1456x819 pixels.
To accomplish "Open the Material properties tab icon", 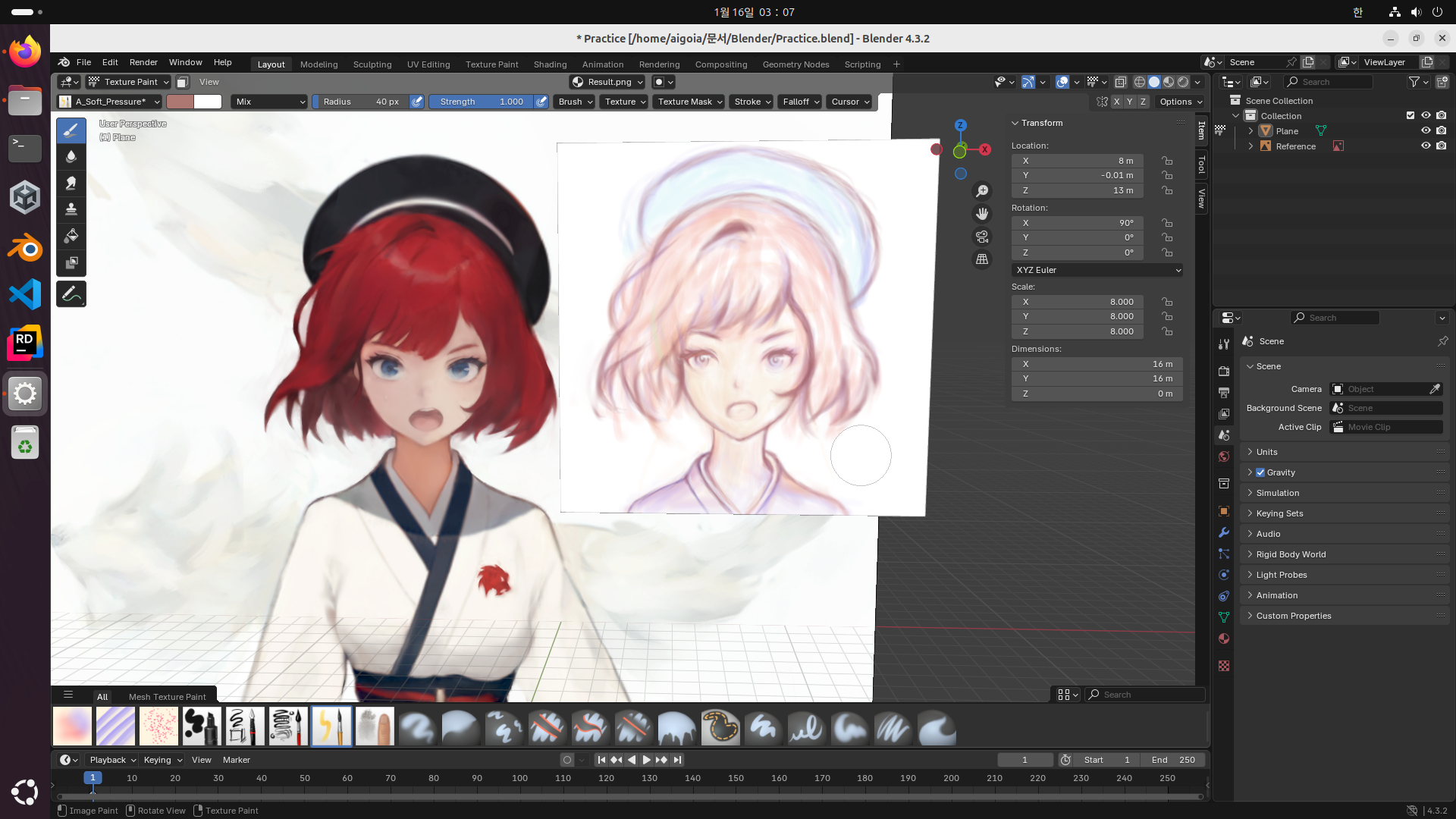I will [x=1223, y=639].
